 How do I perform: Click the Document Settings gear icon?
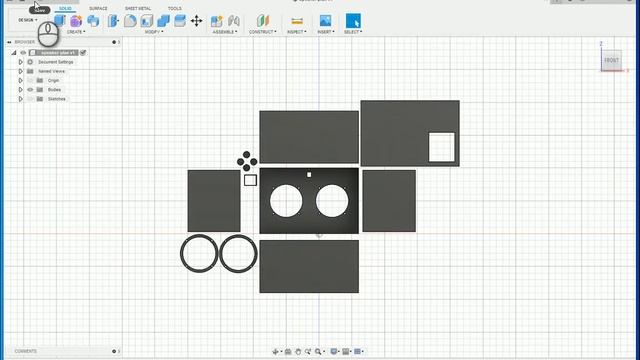point(30,62)
